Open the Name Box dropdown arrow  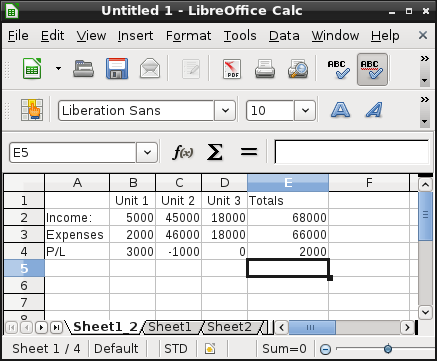(x=147, y=153)
